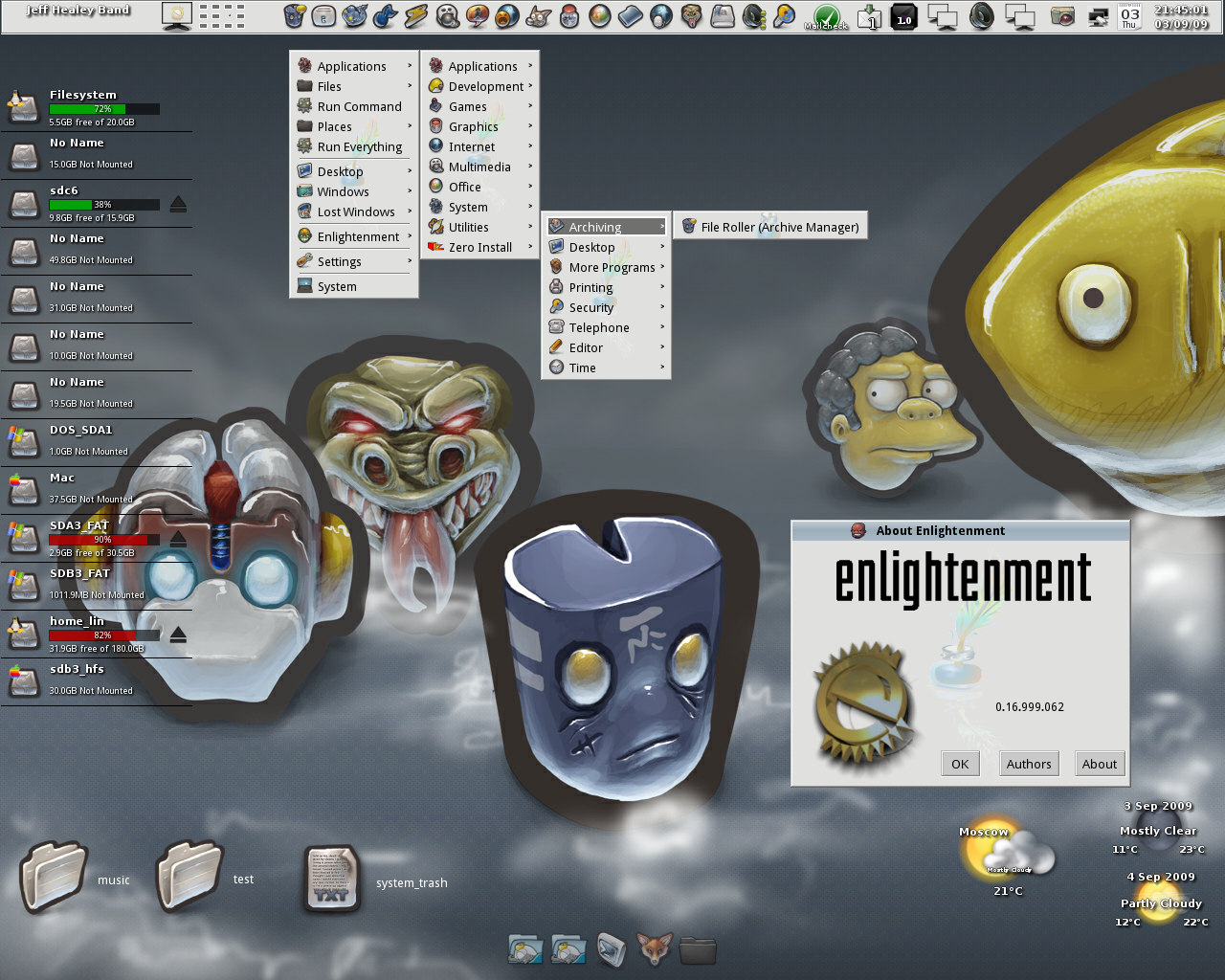This screenshot has width=1225, height=980.
Task: Click the Filesystem 72% usage bar
Action: (x=104, y=109)
